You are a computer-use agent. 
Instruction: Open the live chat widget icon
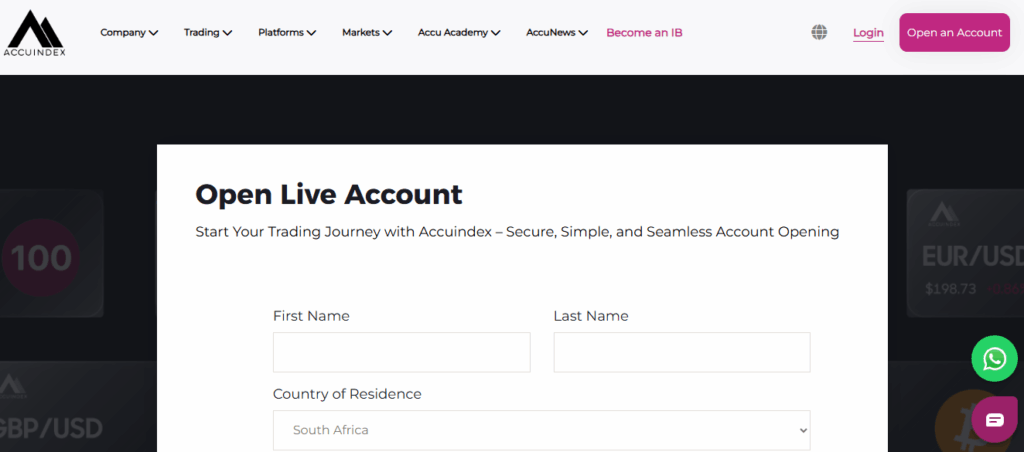click(x=994, y=419)
